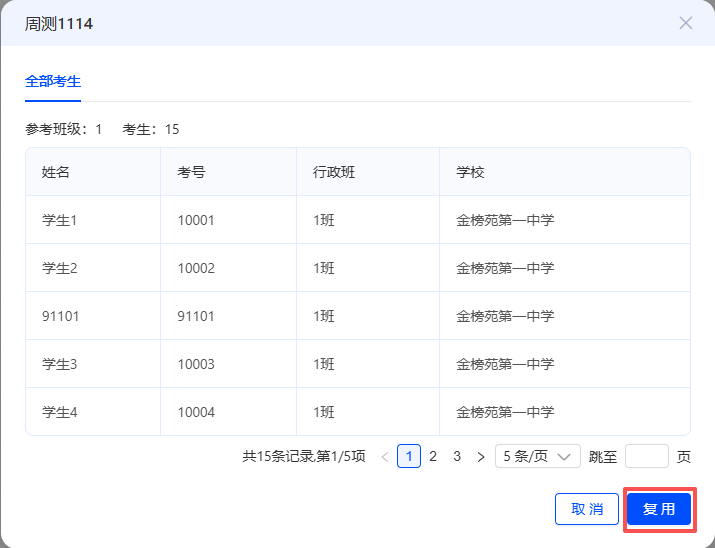The height and width of the screenshot is (548, 715).
Task: Click the 取消 button
Action: [x=587, y=509]
